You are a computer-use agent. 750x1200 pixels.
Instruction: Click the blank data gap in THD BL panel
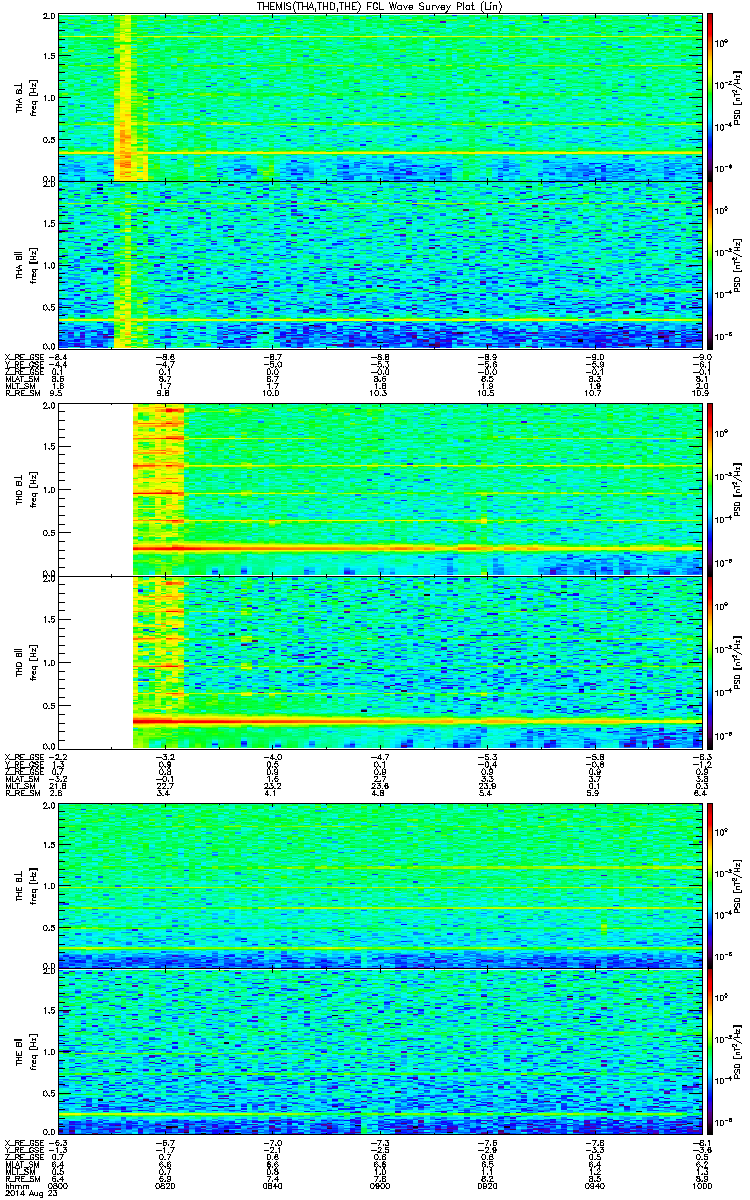(x=96, y=490)
